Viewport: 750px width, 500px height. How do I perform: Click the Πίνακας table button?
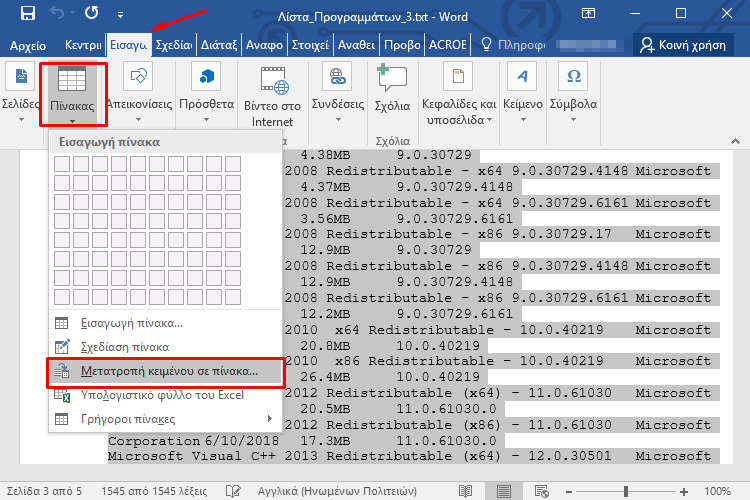(x=72, y=94)
